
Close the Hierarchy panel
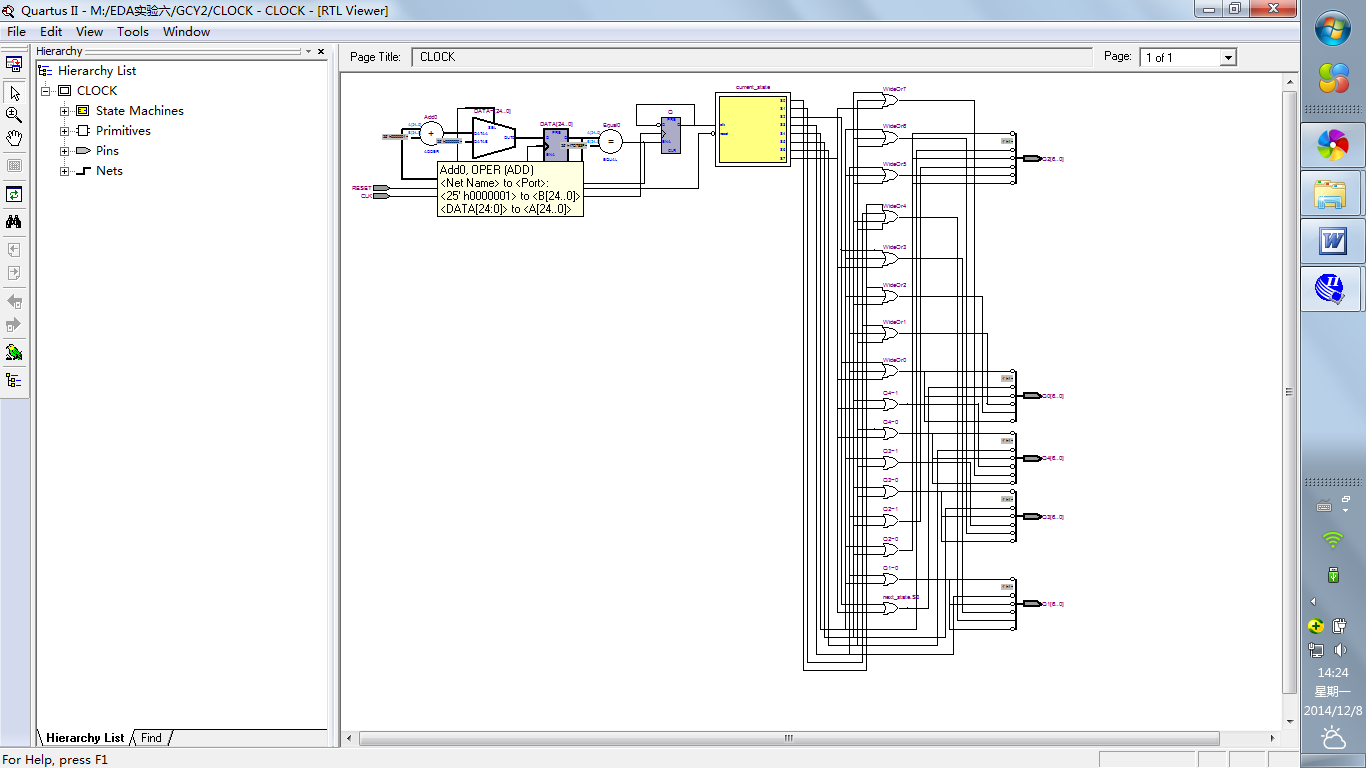(x=322, y=51)
